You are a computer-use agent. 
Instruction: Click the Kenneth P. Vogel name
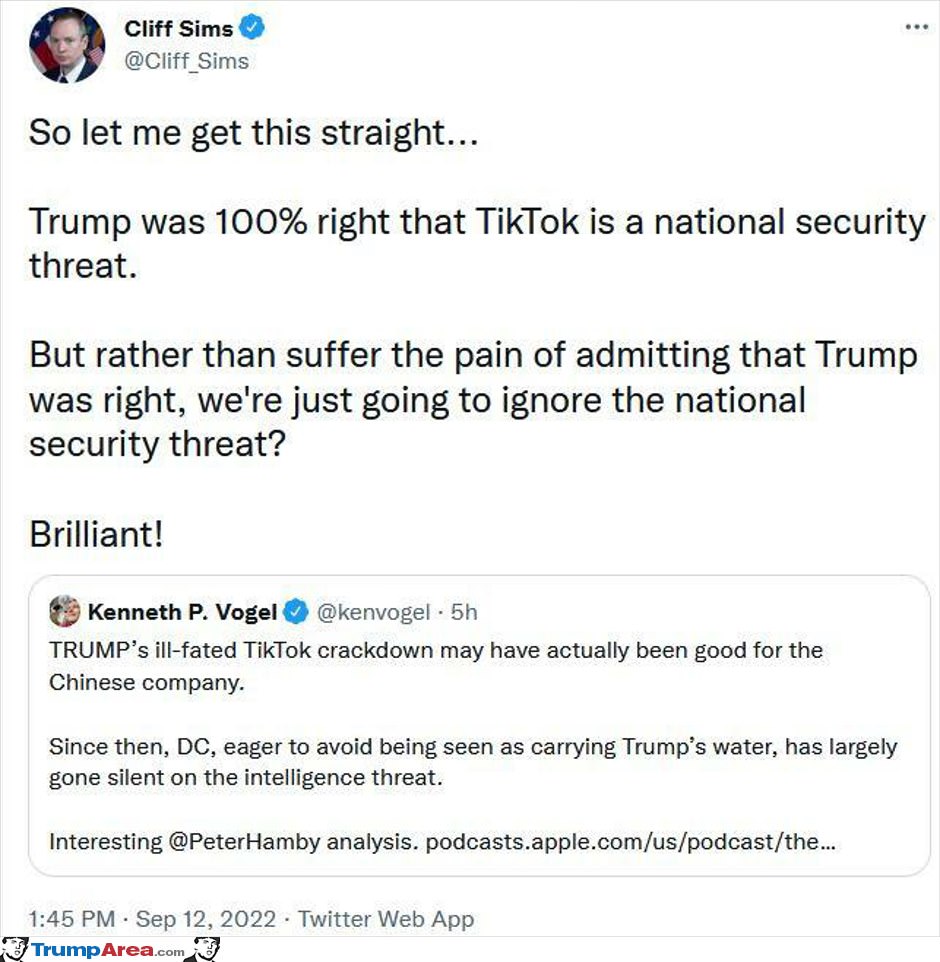182,612
